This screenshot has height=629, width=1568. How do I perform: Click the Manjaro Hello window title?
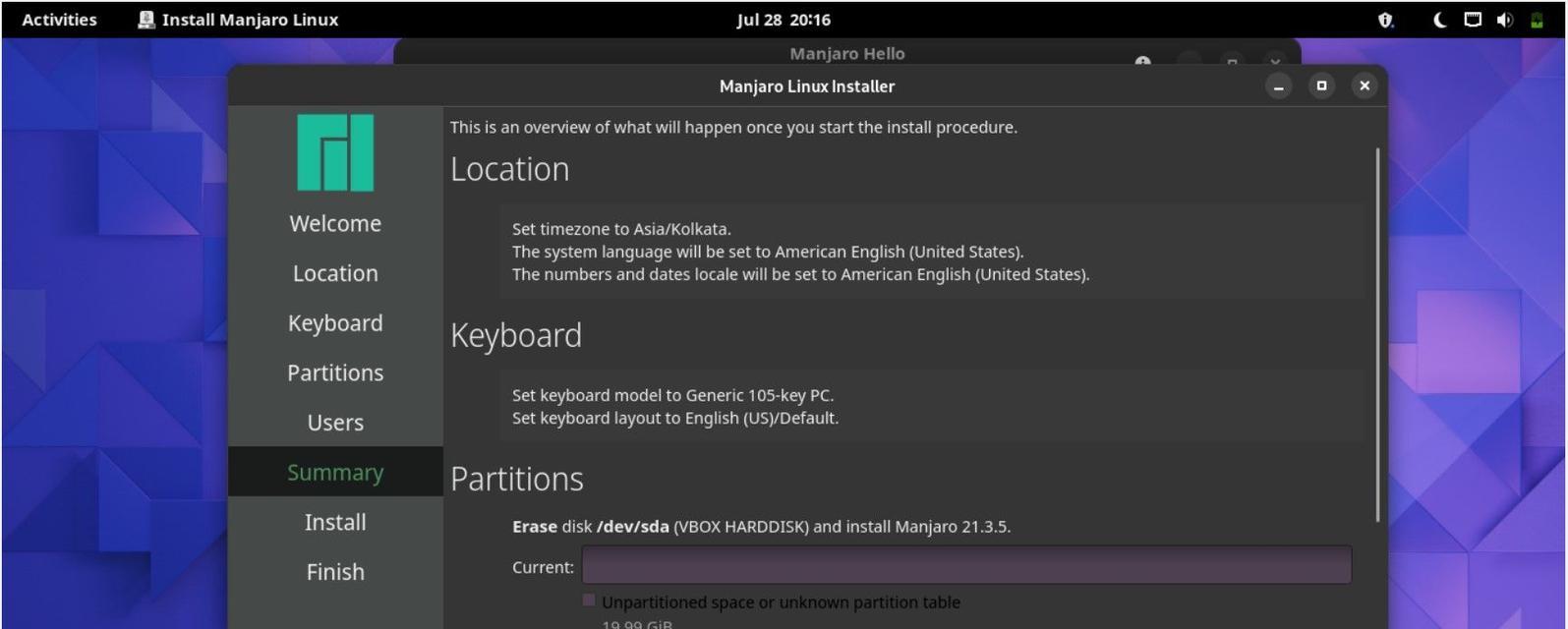click(x=847, y=53)
